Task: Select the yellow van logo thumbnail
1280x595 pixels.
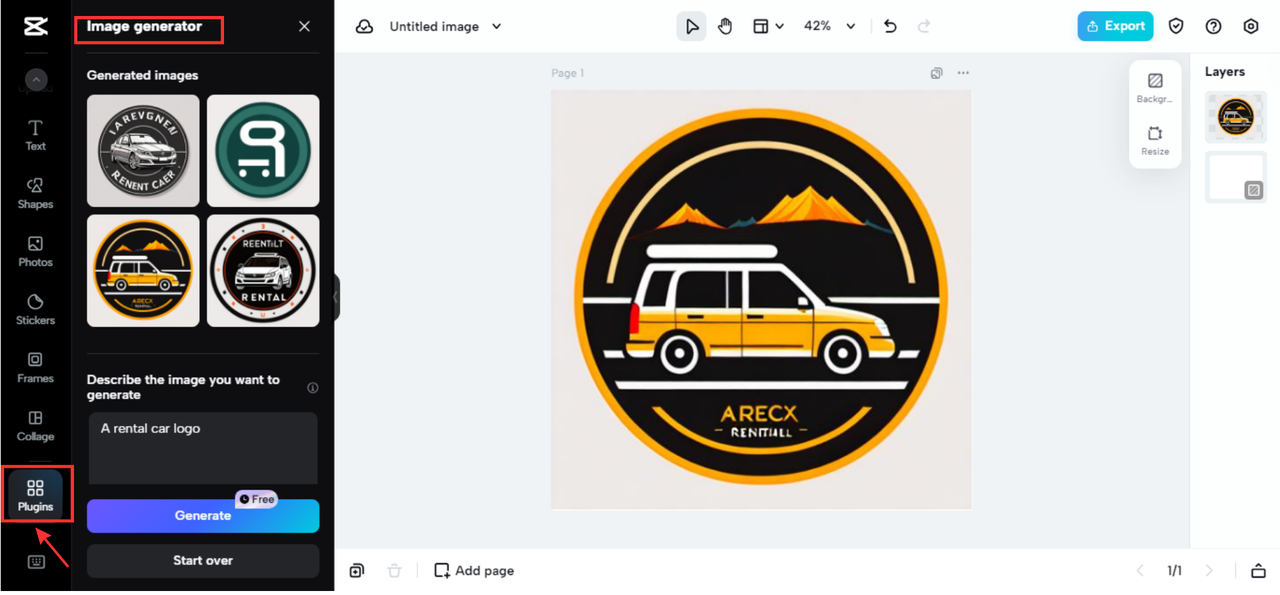Action: tap(143, 271)
